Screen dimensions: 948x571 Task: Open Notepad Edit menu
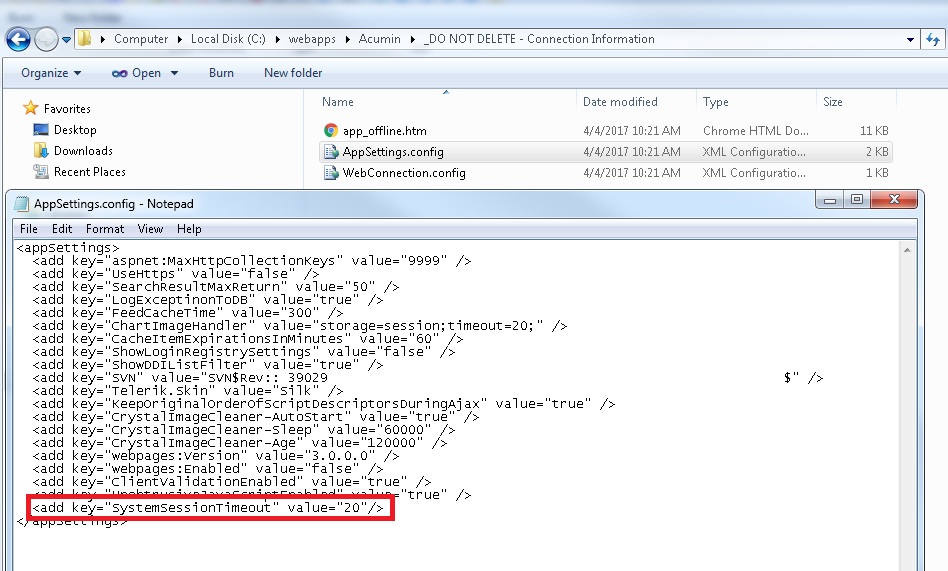(62, 229)
